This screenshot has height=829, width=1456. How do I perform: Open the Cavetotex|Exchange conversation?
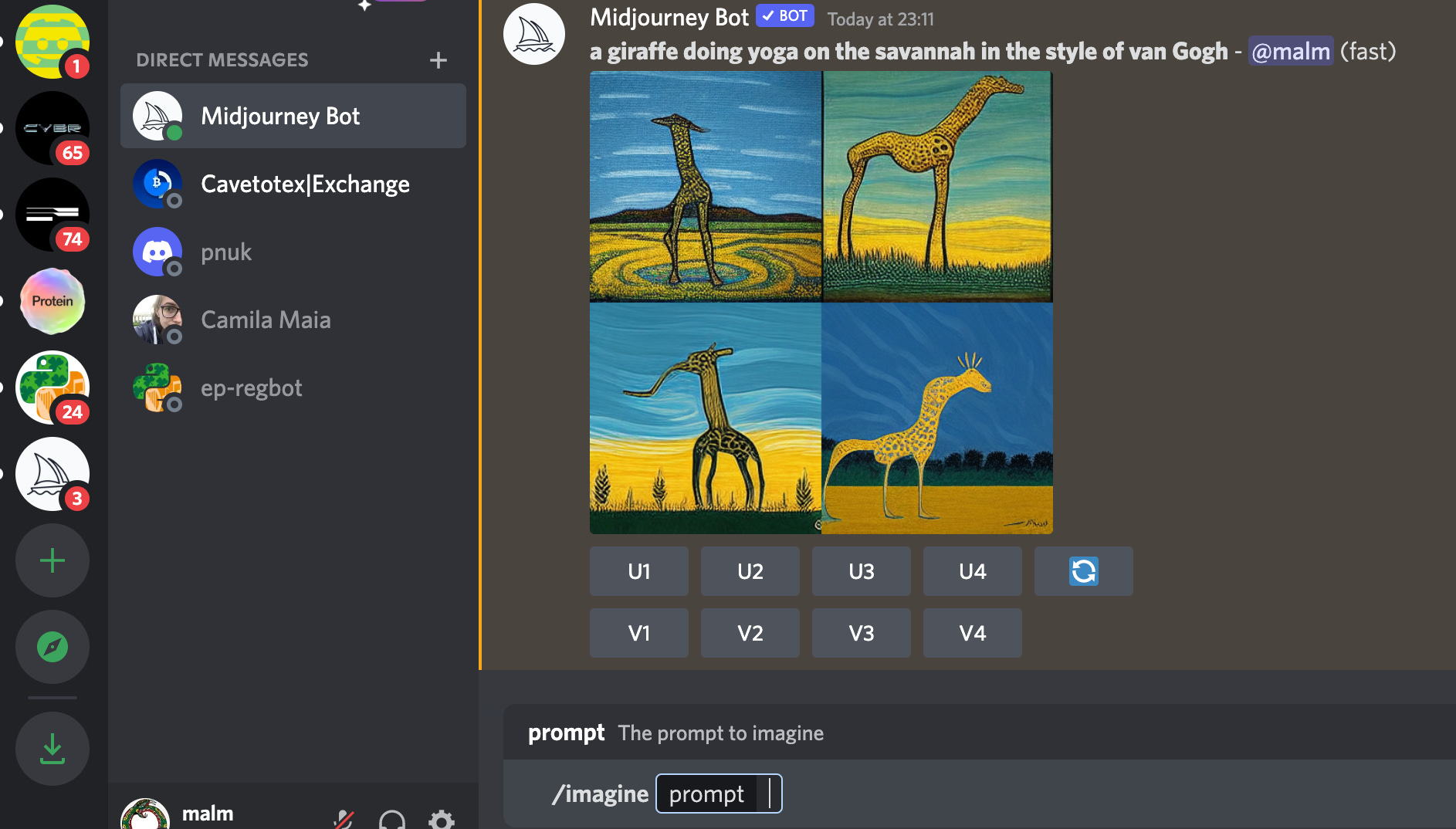pyautogui.click(x=293, y=184)
